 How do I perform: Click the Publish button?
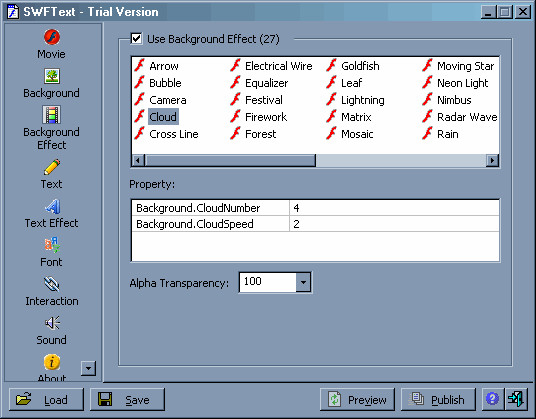(x=438, y=399)
